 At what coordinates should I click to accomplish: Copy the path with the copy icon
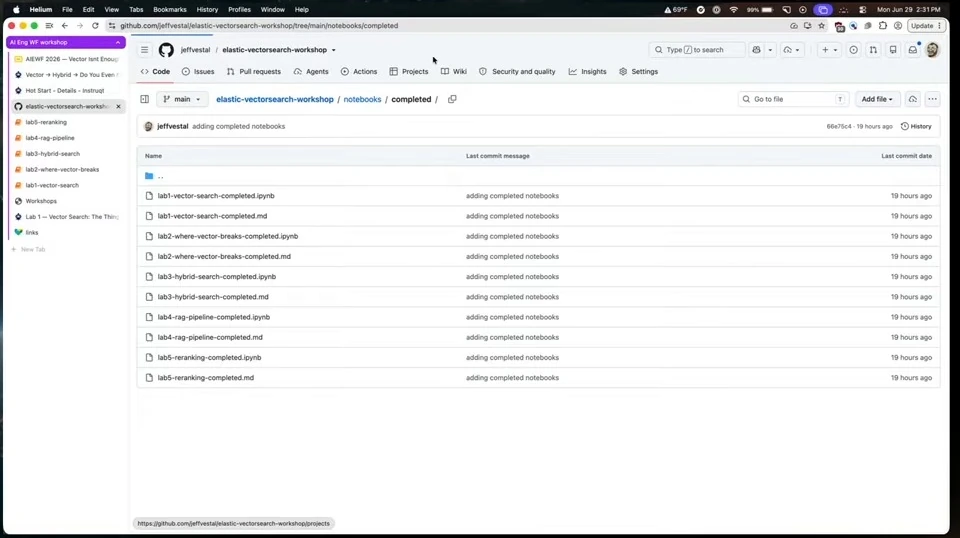click(452, 99)
